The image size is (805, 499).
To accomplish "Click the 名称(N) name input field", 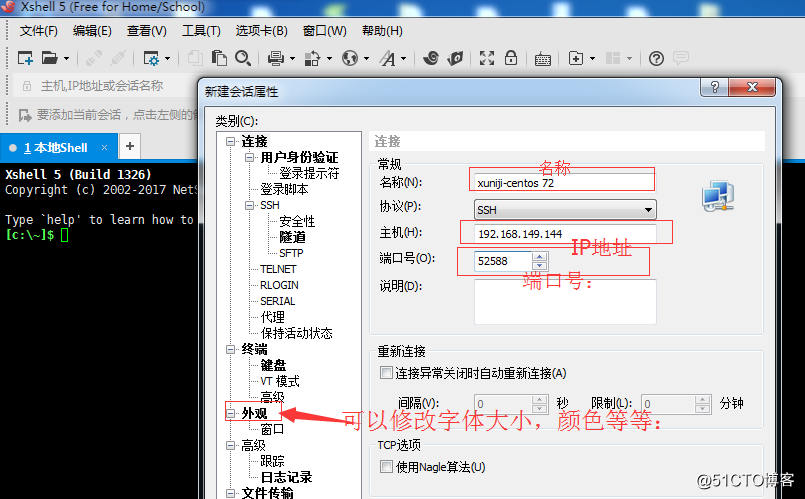I will (565, 183).
